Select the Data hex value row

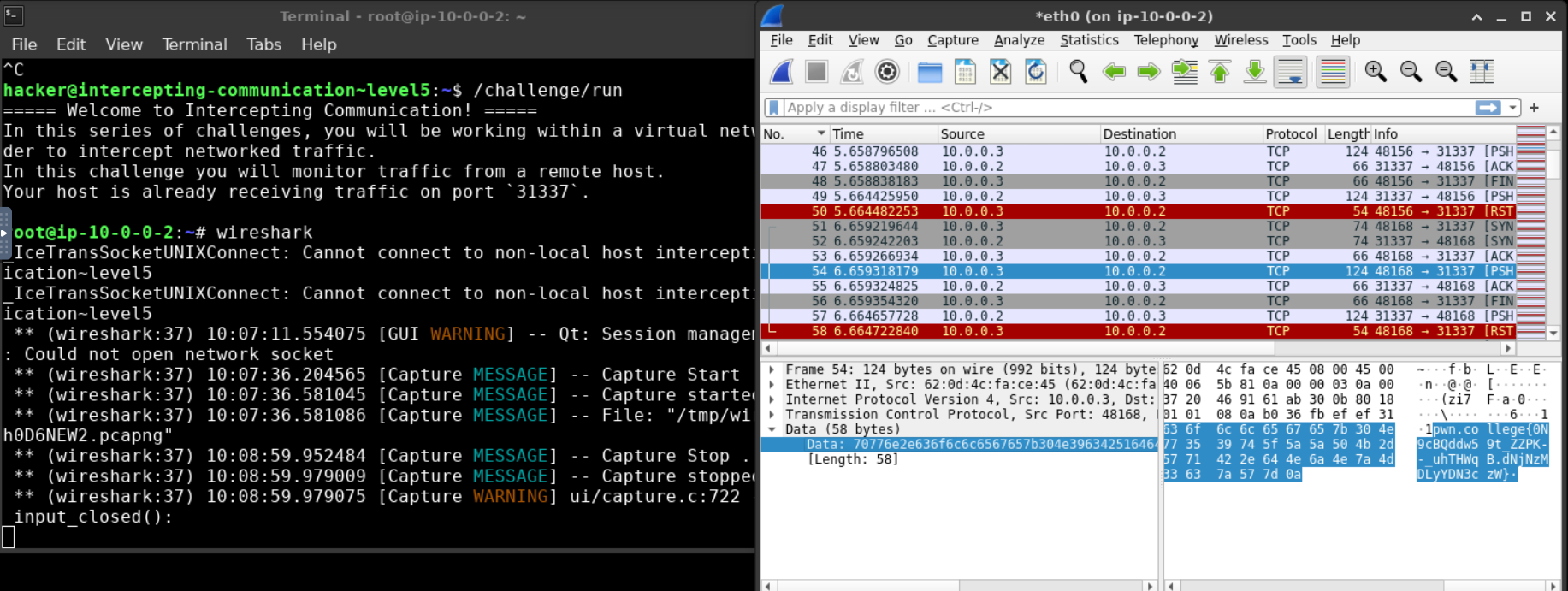pyautogui.click(x=959, y=445)
